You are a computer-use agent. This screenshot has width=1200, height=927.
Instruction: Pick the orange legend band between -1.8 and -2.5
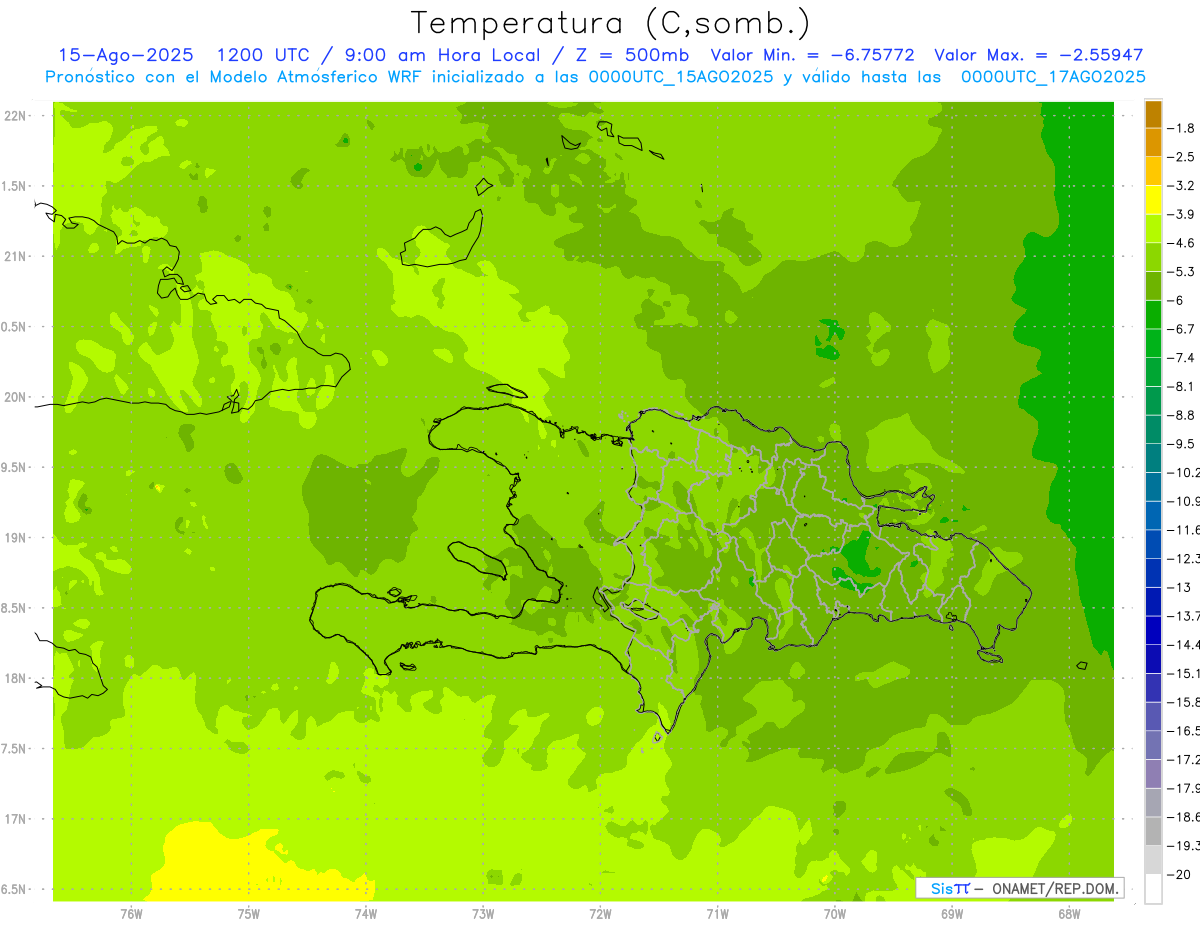click(x=1153, y=142)
